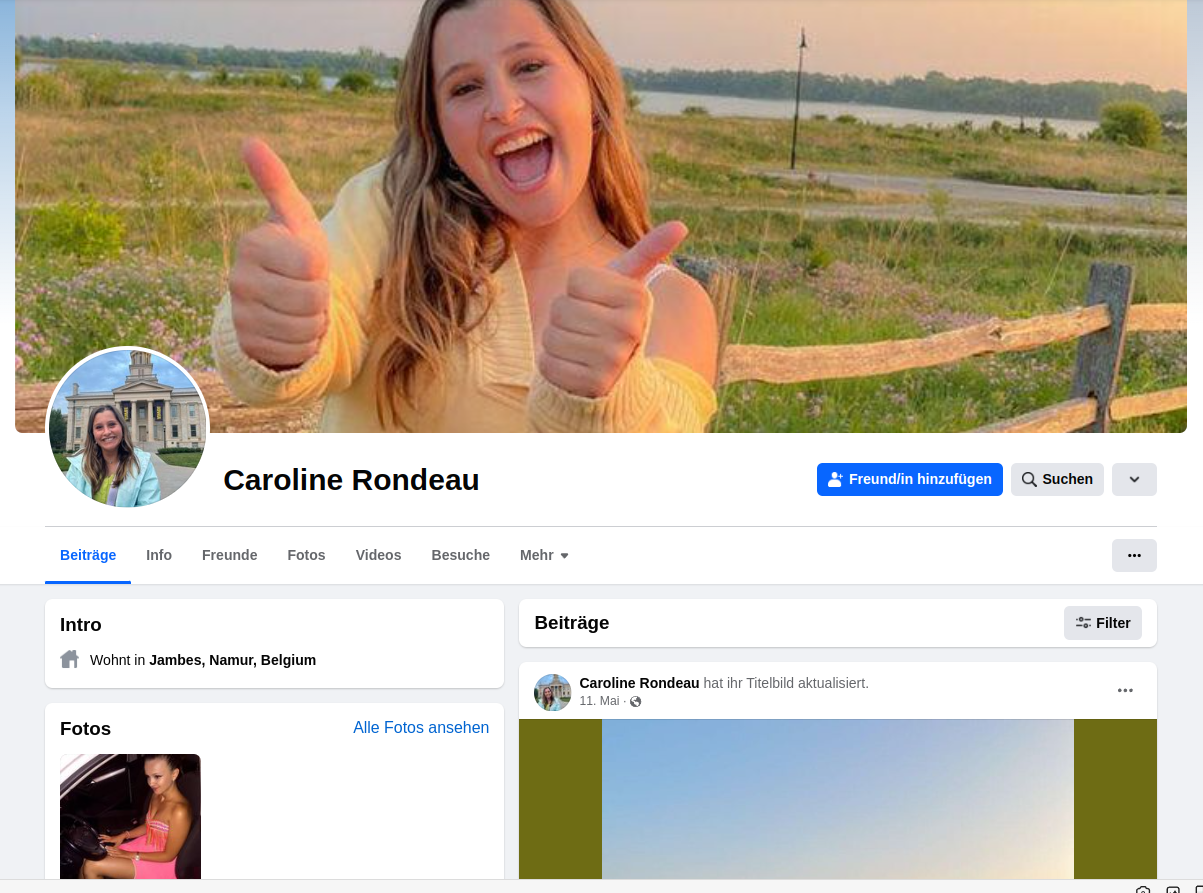This screenshot has height=893, width=1203.
Task: Open the image in the Titelbild update post
Action: tap(838, 799)
